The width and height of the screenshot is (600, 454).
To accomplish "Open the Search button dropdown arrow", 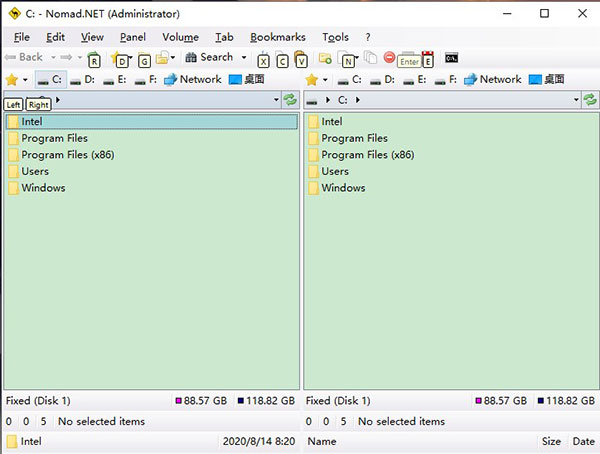I will 243,58.
